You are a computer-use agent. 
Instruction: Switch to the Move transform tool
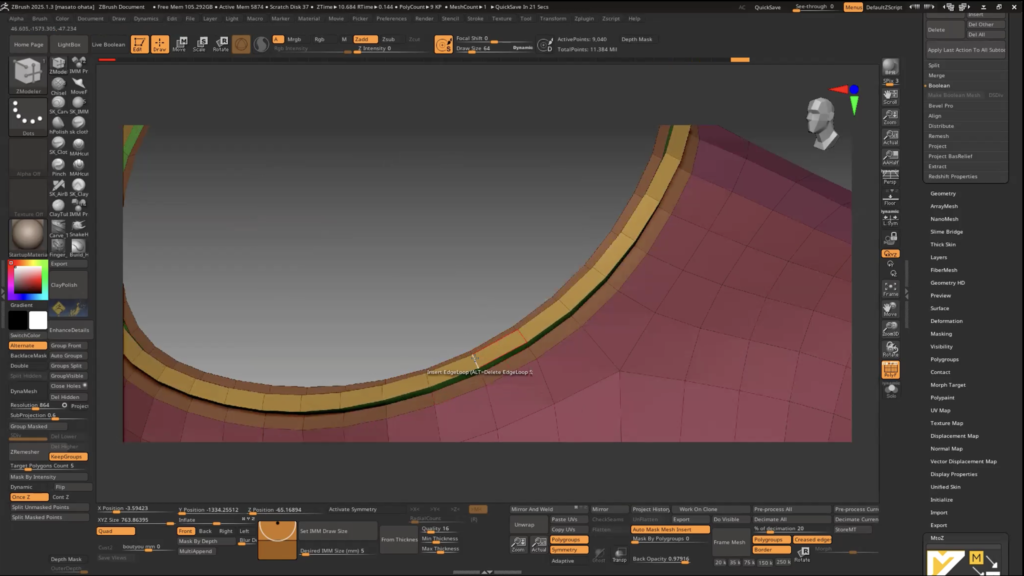click(179, 44)
